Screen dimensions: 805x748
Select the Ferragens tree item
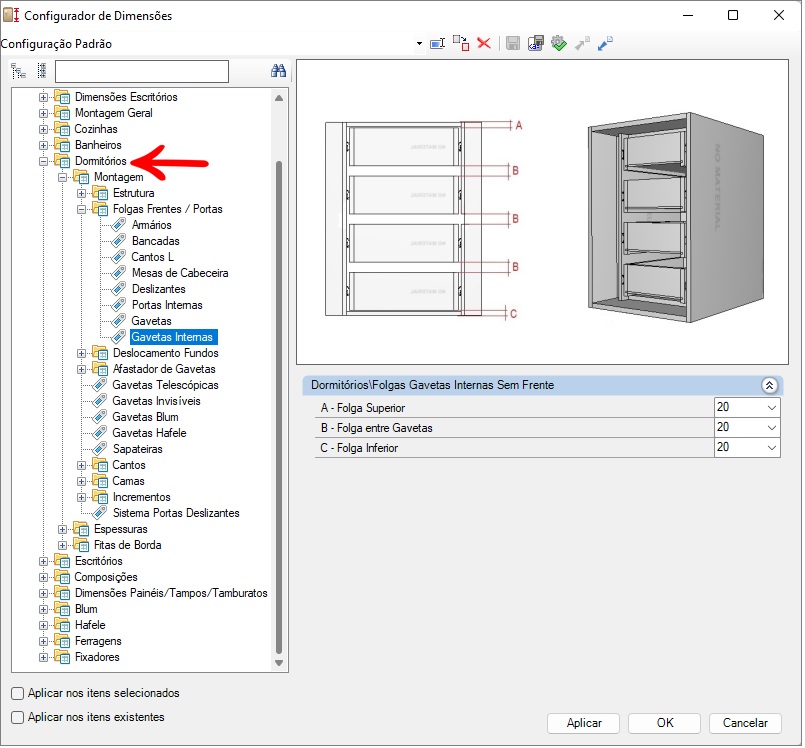(98, 641)
